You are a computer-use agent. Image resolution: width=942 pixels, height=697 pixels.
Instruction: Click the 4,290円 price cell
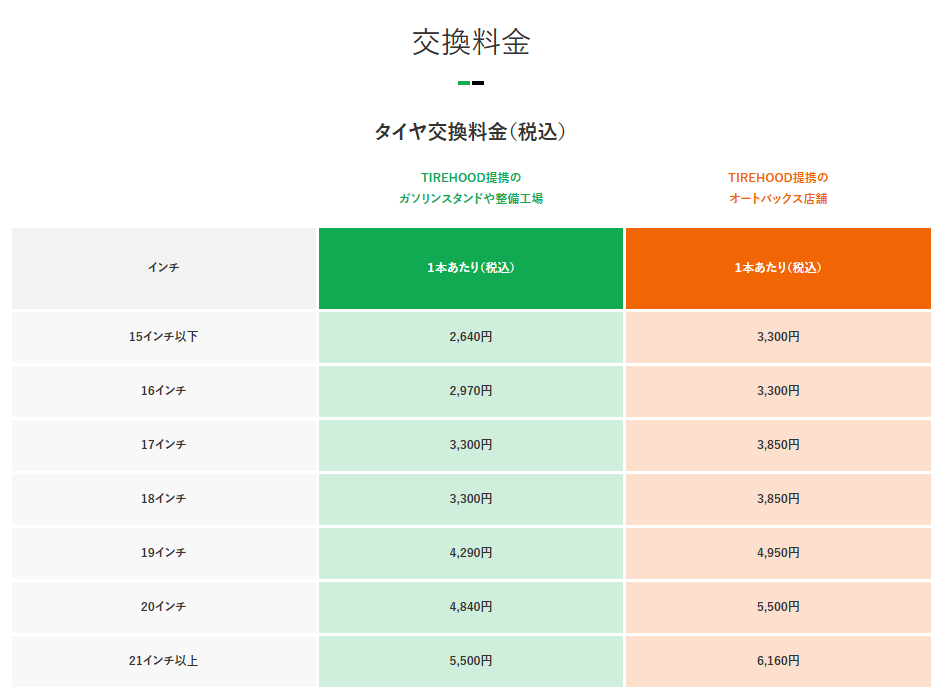click(x=470, y=553)
